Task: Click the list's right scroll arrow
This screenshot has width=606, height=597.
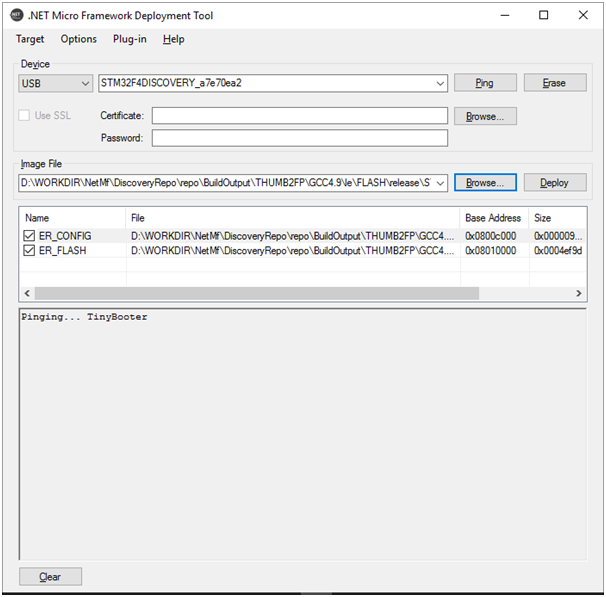Action: tap(579, 293)
